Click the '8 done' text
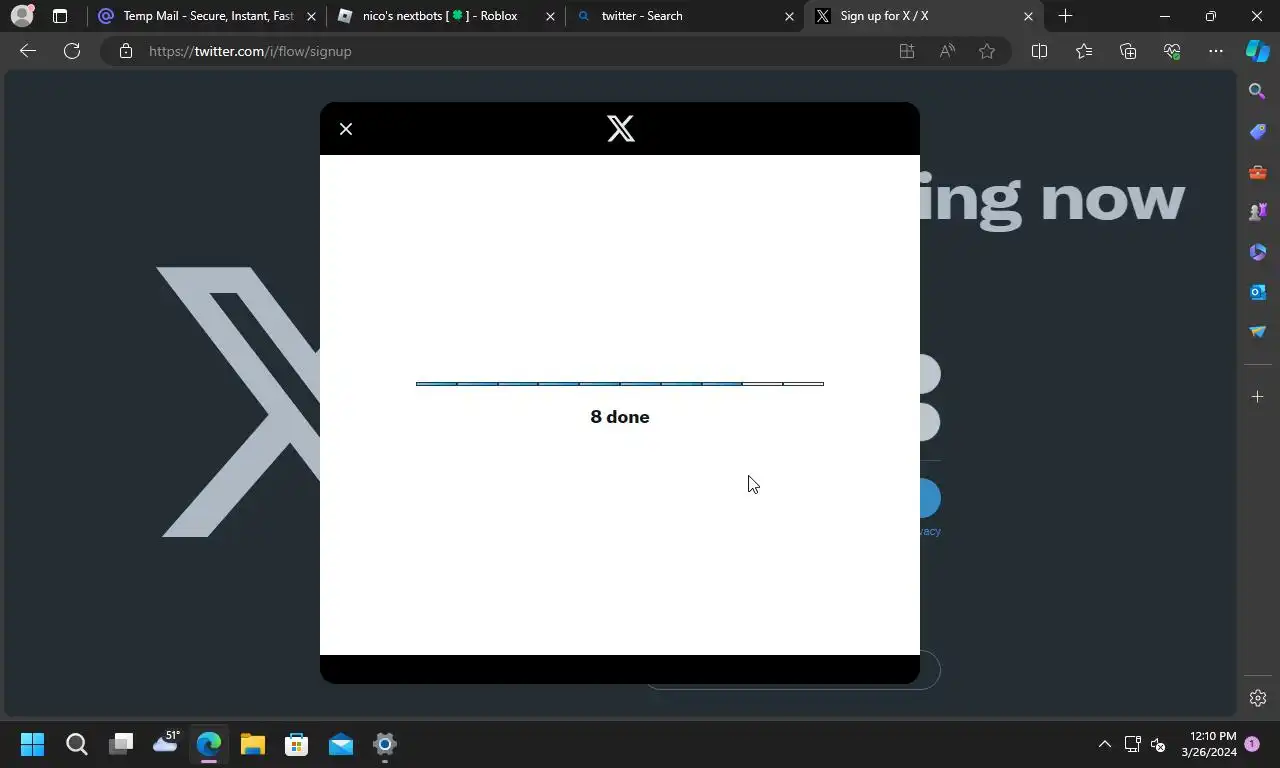Screen dimensions: 1280x768 click(x=620, y=417)
